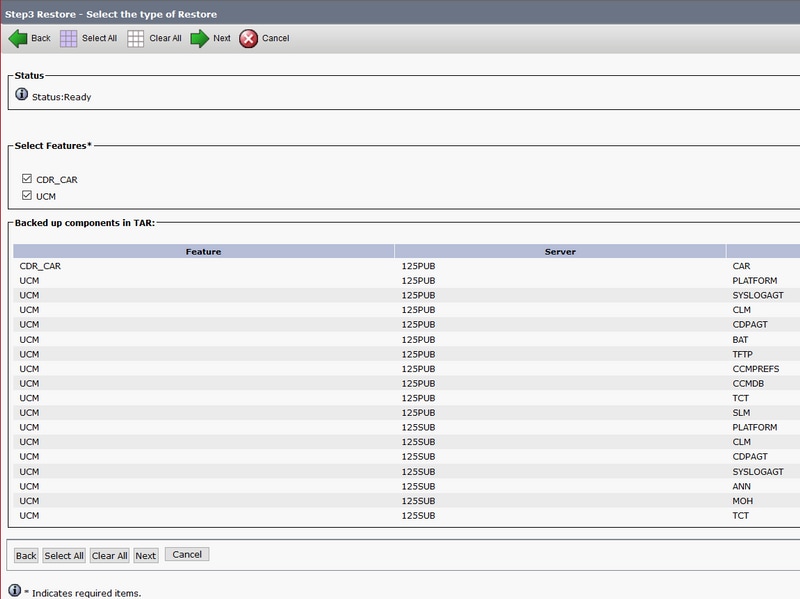Viewport: 800px width, 599px height.
Task: Click the bottom Back button
Action: pyautogui.click(x=26, y=556)
